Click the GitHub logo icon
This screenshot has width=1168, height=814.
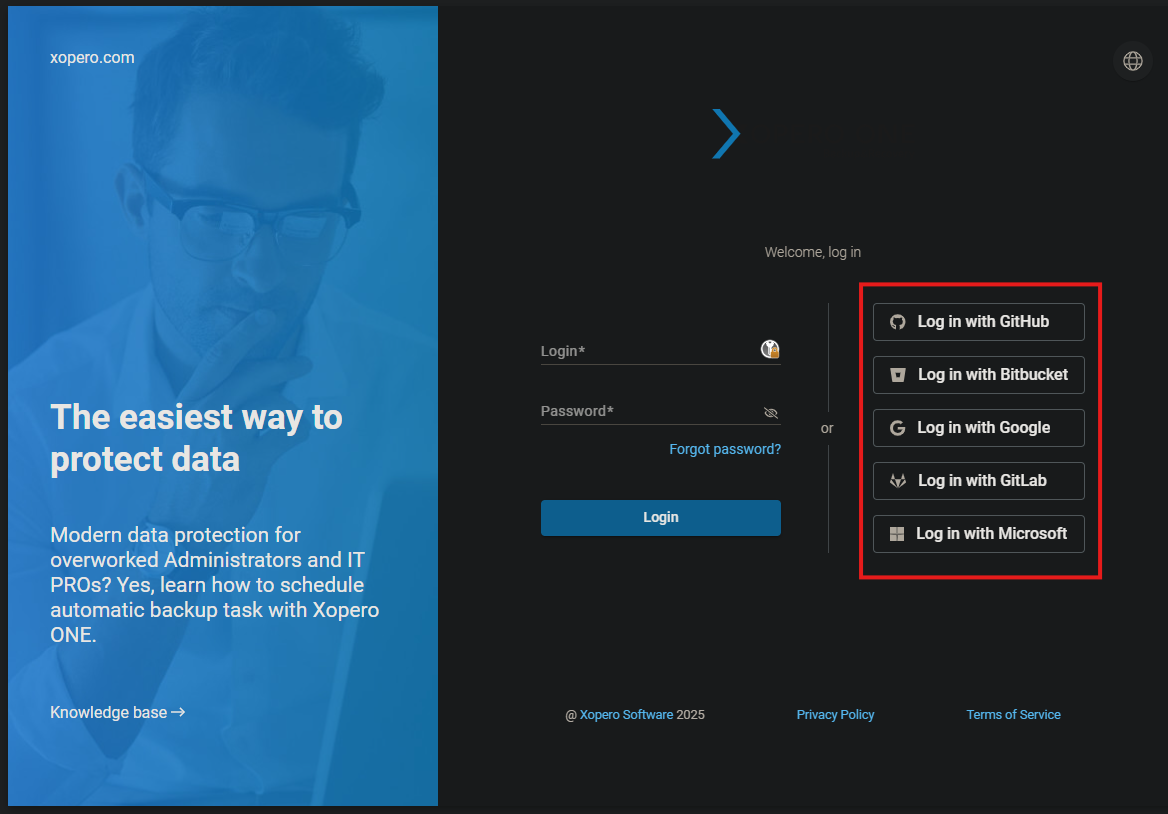coord(898,322)
